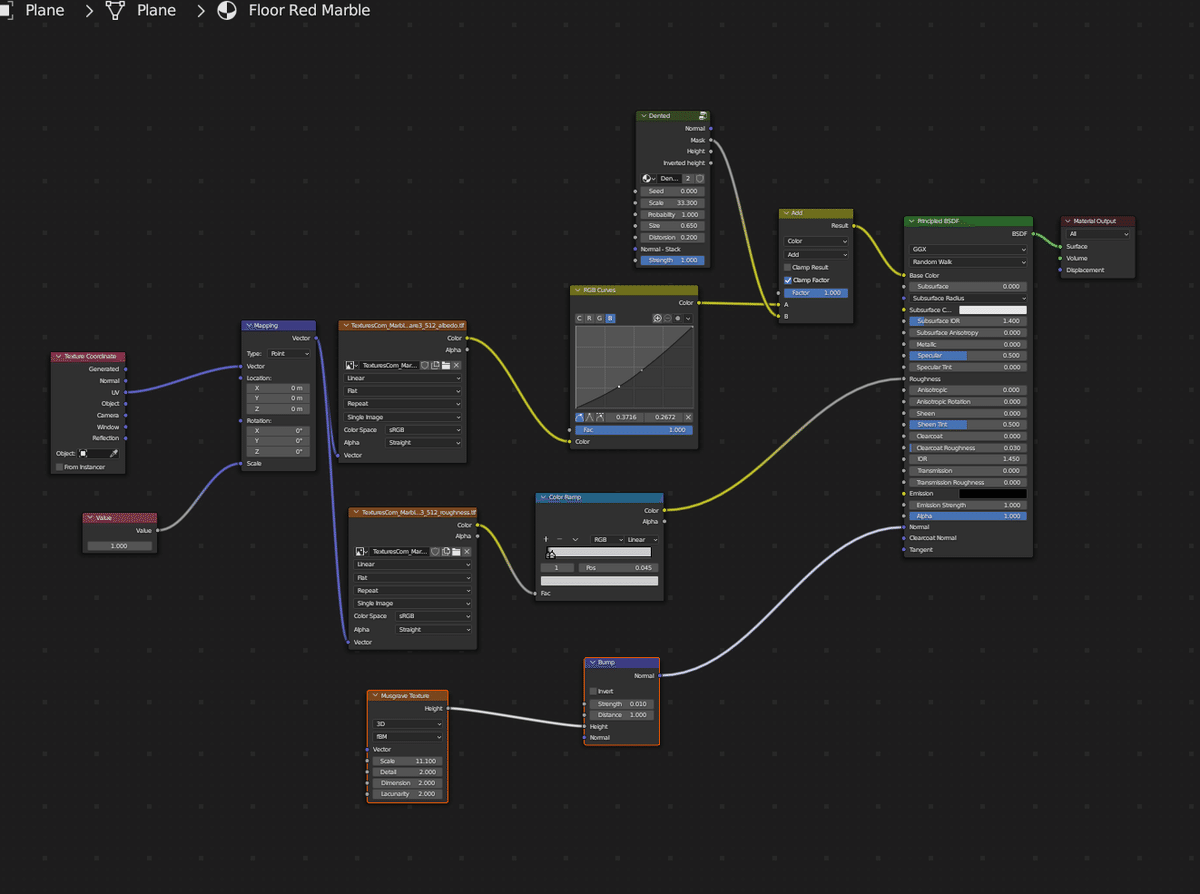Adjust Alpha slider in Principled BSDF
This screenshot has width=1200, height=894.
click(968, 516)
